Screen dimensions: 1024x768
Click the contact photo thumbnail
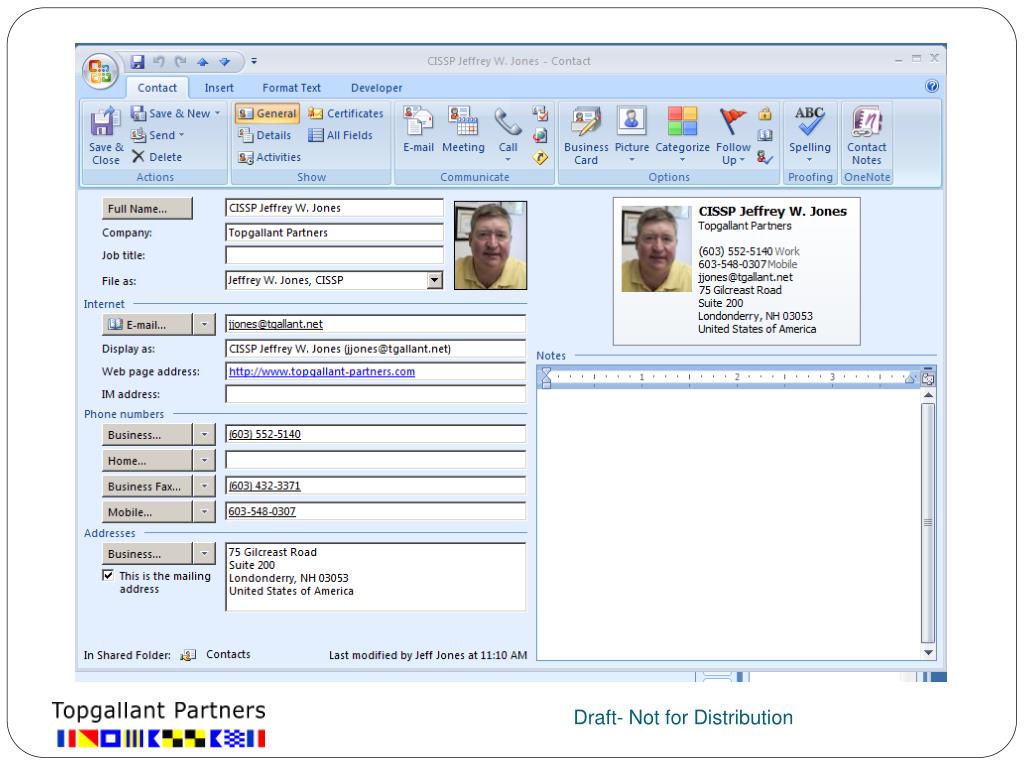(490, 246)
